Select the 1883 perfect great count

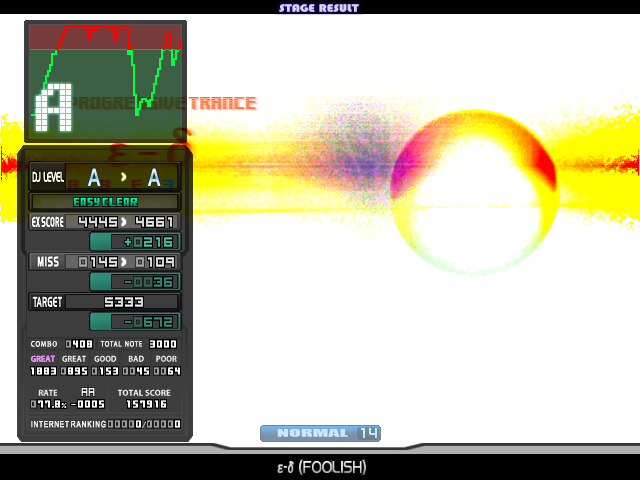pos(43,371)
